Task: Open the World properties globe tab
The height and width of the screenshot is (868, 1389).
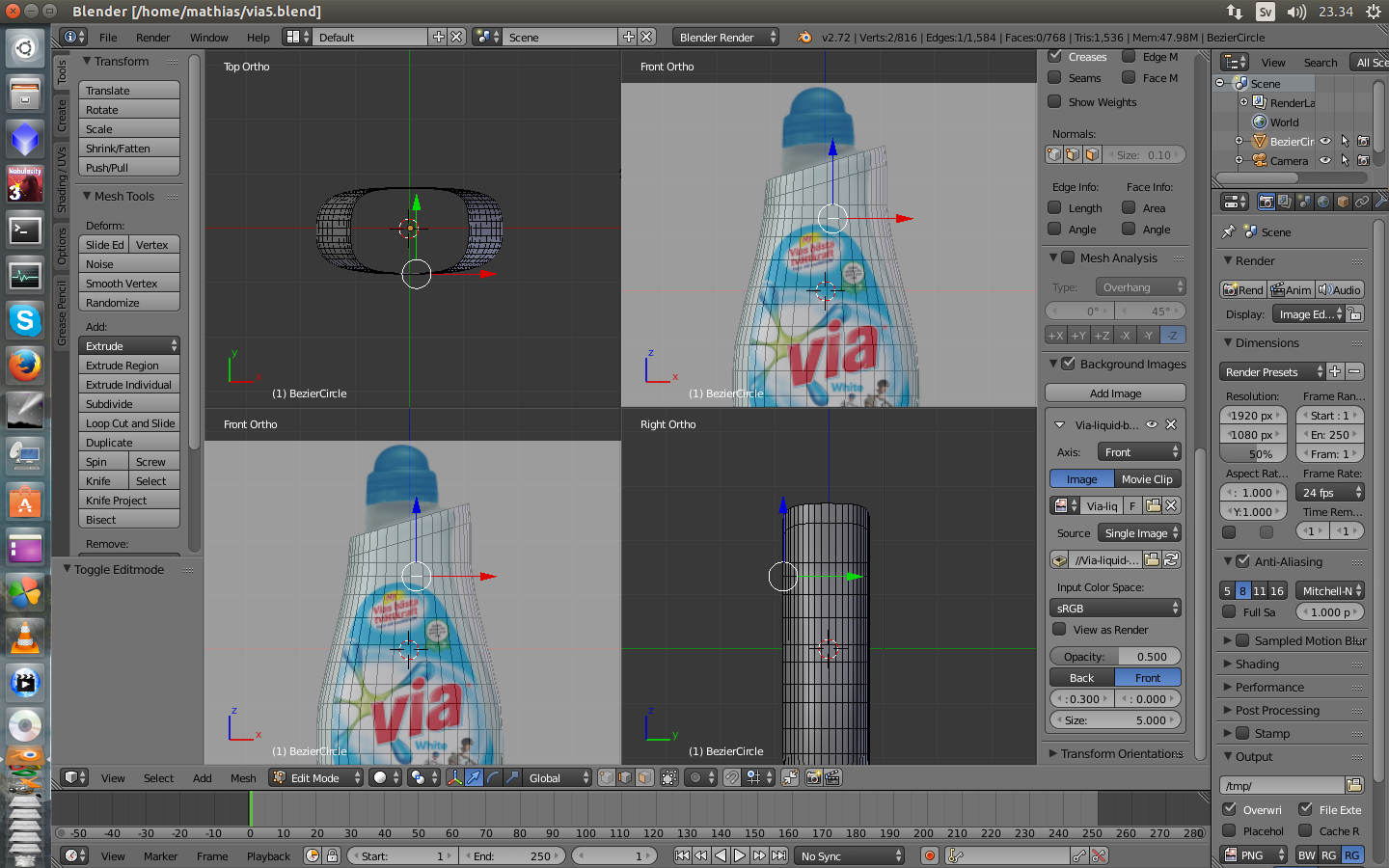Action: point(1323,202)
